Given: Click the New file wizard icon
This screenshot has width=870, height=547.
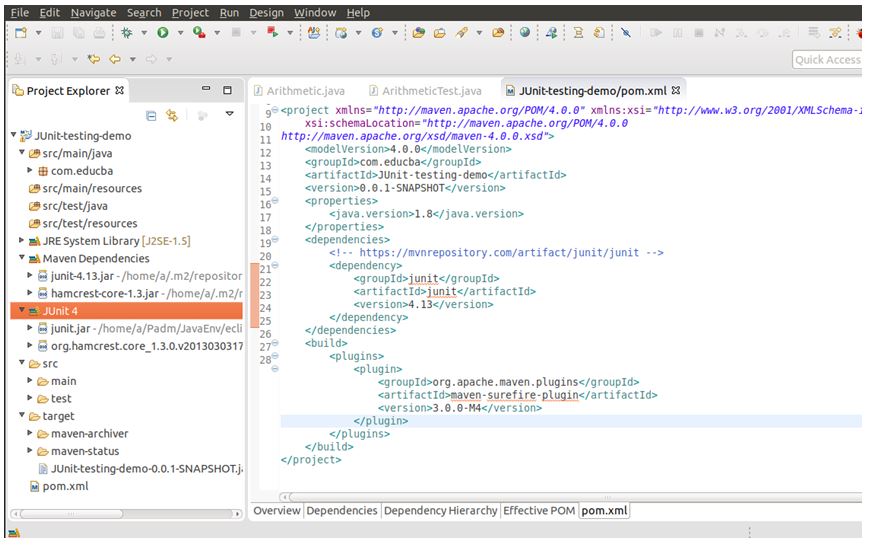Looking at the screenshot, I should 21,33.
